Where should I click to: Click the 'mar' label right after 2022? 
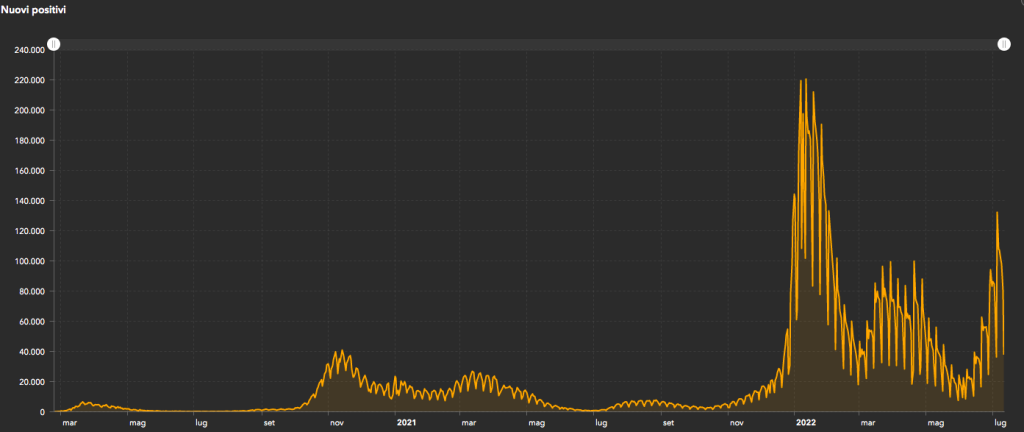tap(868, 423)
